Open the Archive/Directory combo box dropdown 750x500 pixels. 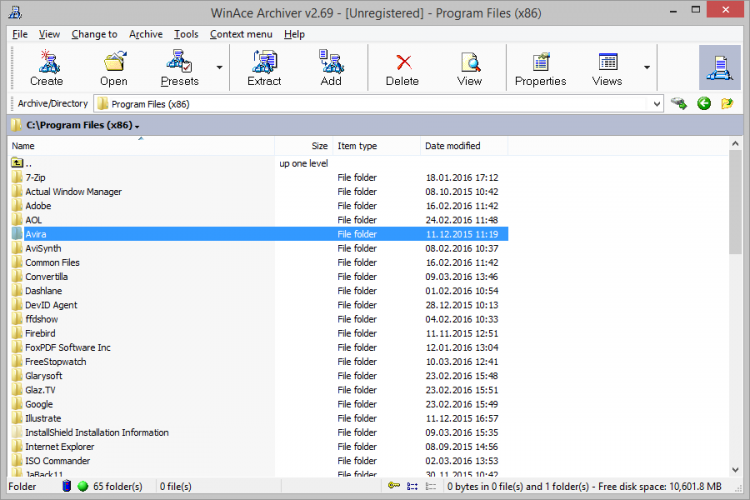(657, 104)
